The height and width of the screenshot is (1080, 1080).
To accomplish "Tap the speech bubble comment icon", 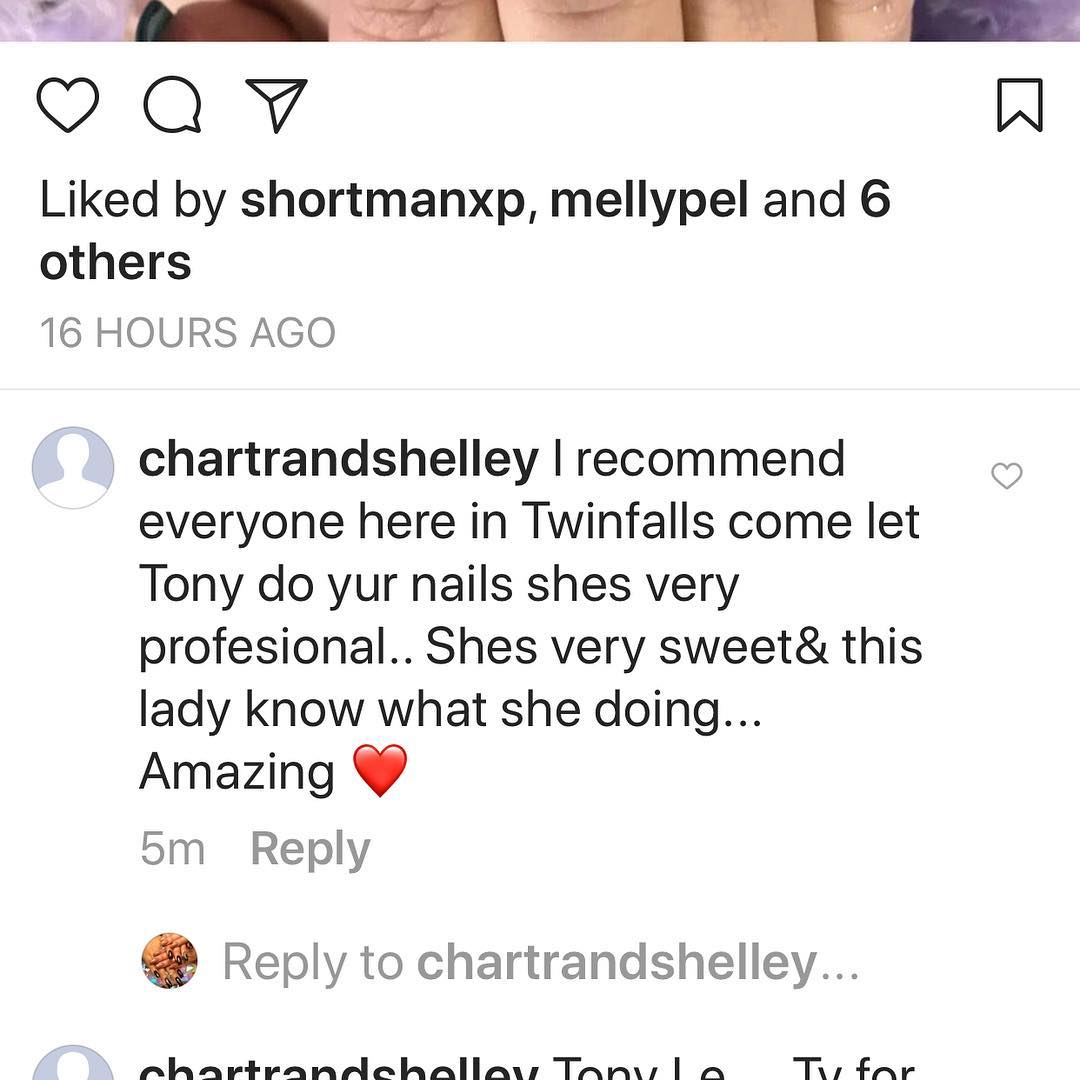I will coord(172,105).
